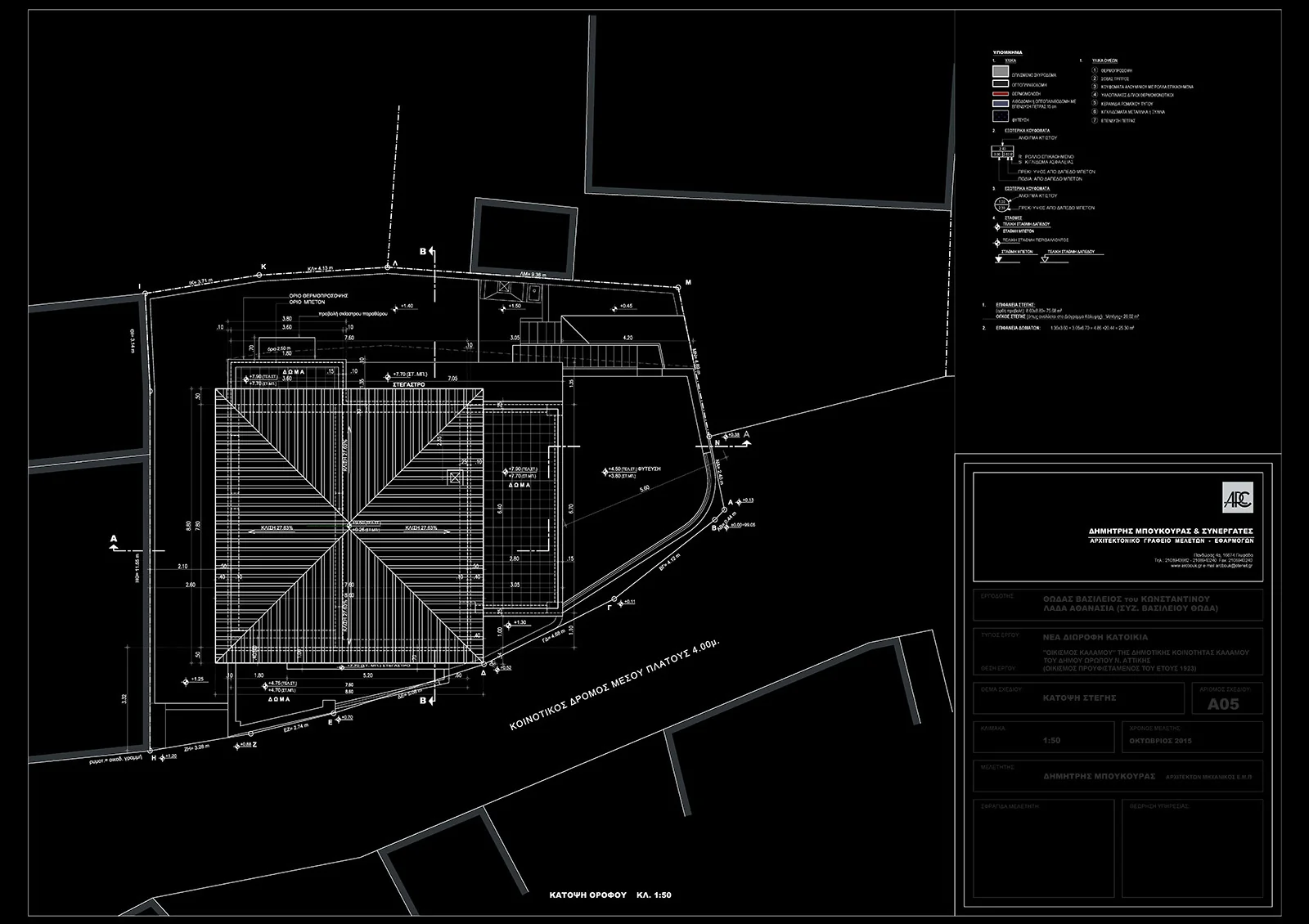Click the circled number 1 legend marker
This screenshot has width=1309, height=924.
pyautogui.click(x=1095, y=70)
